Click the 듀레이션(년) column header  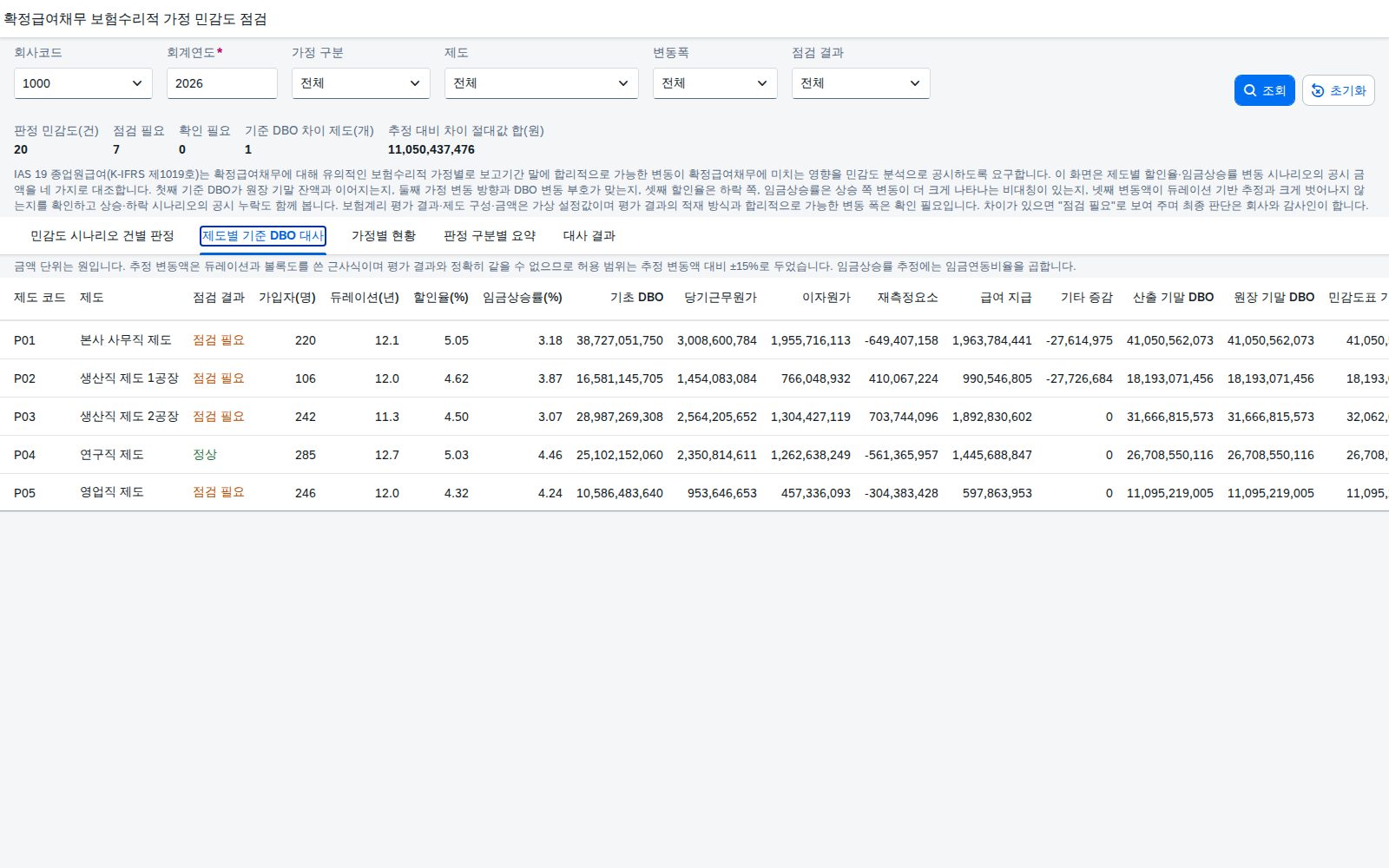coord(365,298)
